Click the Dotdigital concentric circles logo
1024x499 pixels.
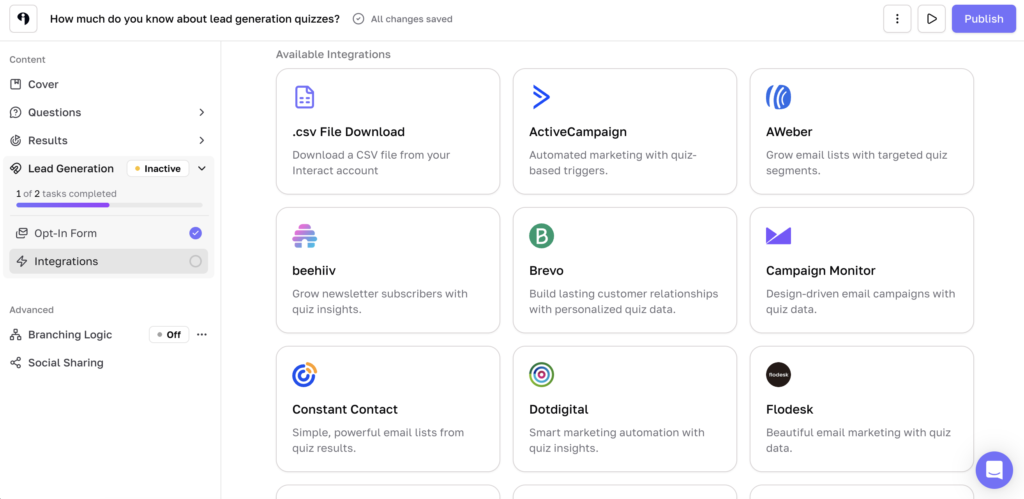click(541, 375)
